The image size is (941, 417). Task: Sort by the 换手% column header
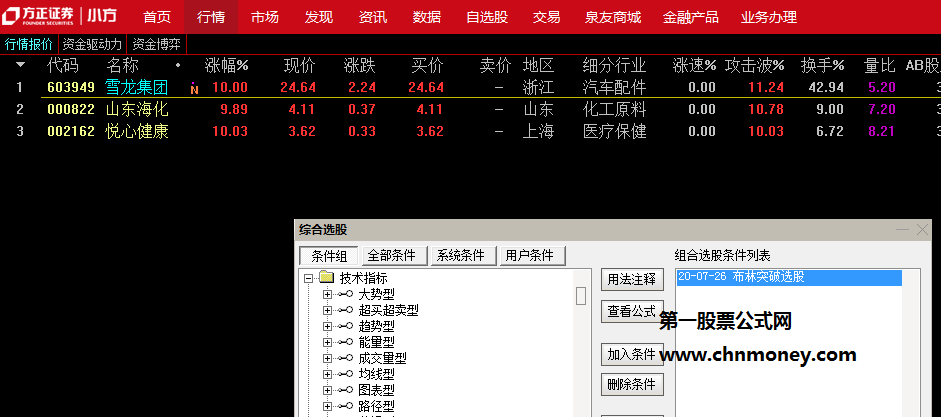pyautogui.click(x=822, y=65)
